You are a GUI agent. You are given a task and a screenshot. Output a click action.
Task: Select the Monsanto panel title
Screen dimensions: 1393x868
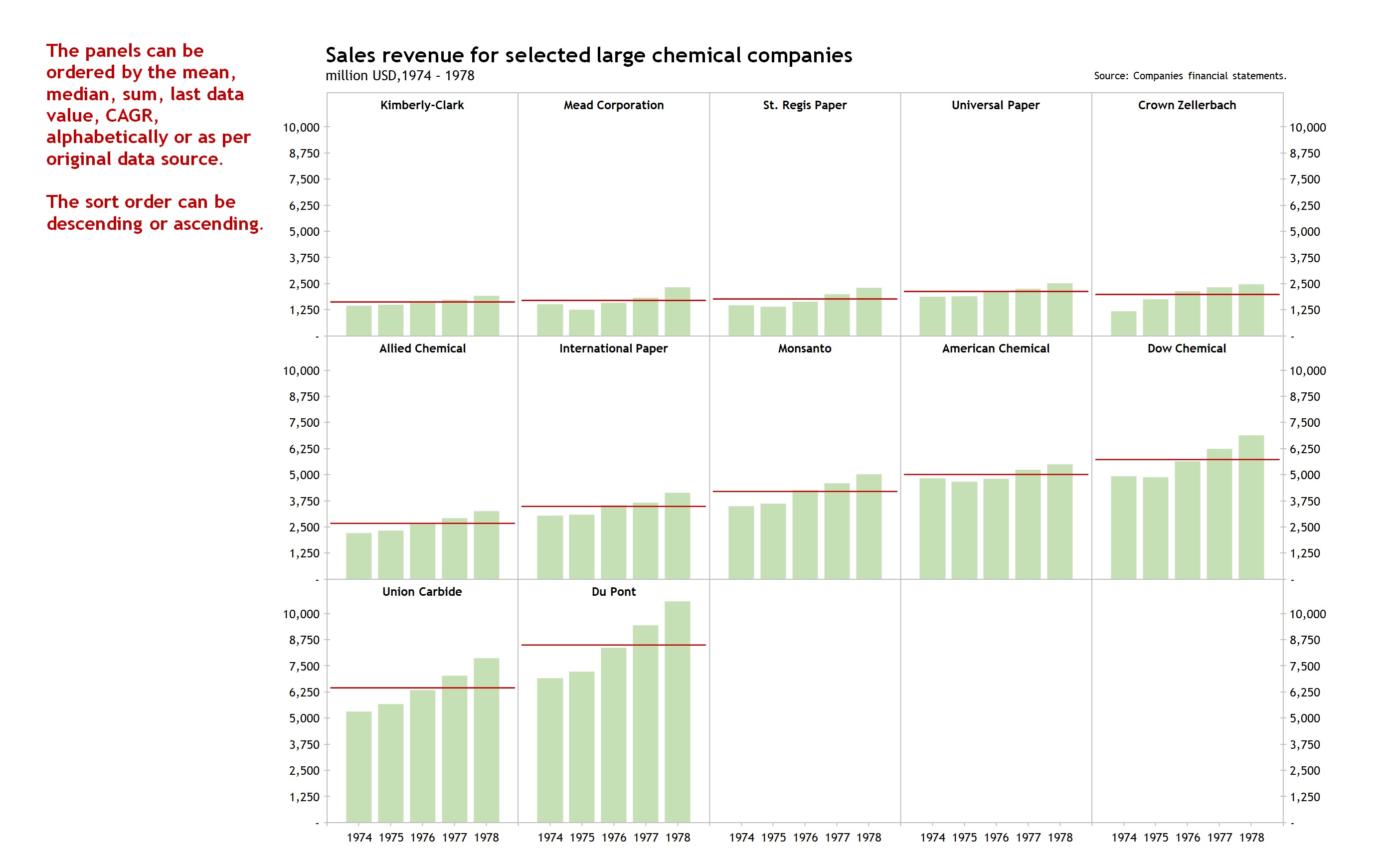tap(805, 348)
